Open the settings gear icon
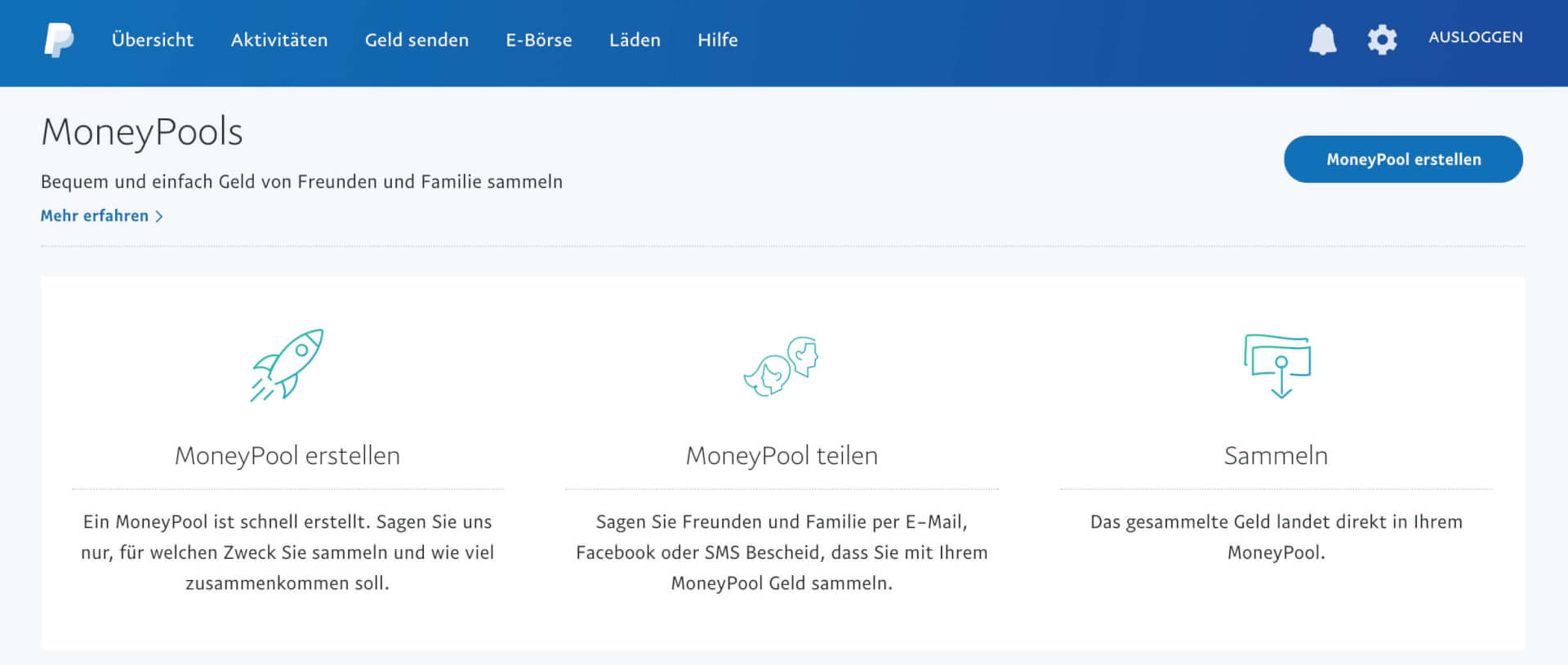The image size is (1568, 665). 1382,39
